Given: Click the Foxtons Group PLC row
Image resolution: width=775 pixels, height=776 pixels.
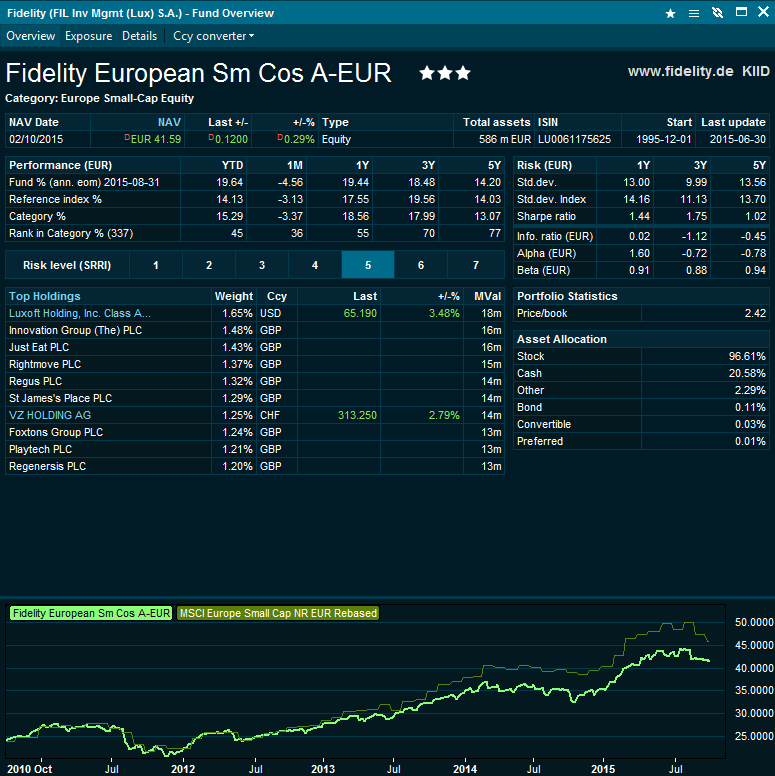Looking at the screenshot, I should [255, 432].
